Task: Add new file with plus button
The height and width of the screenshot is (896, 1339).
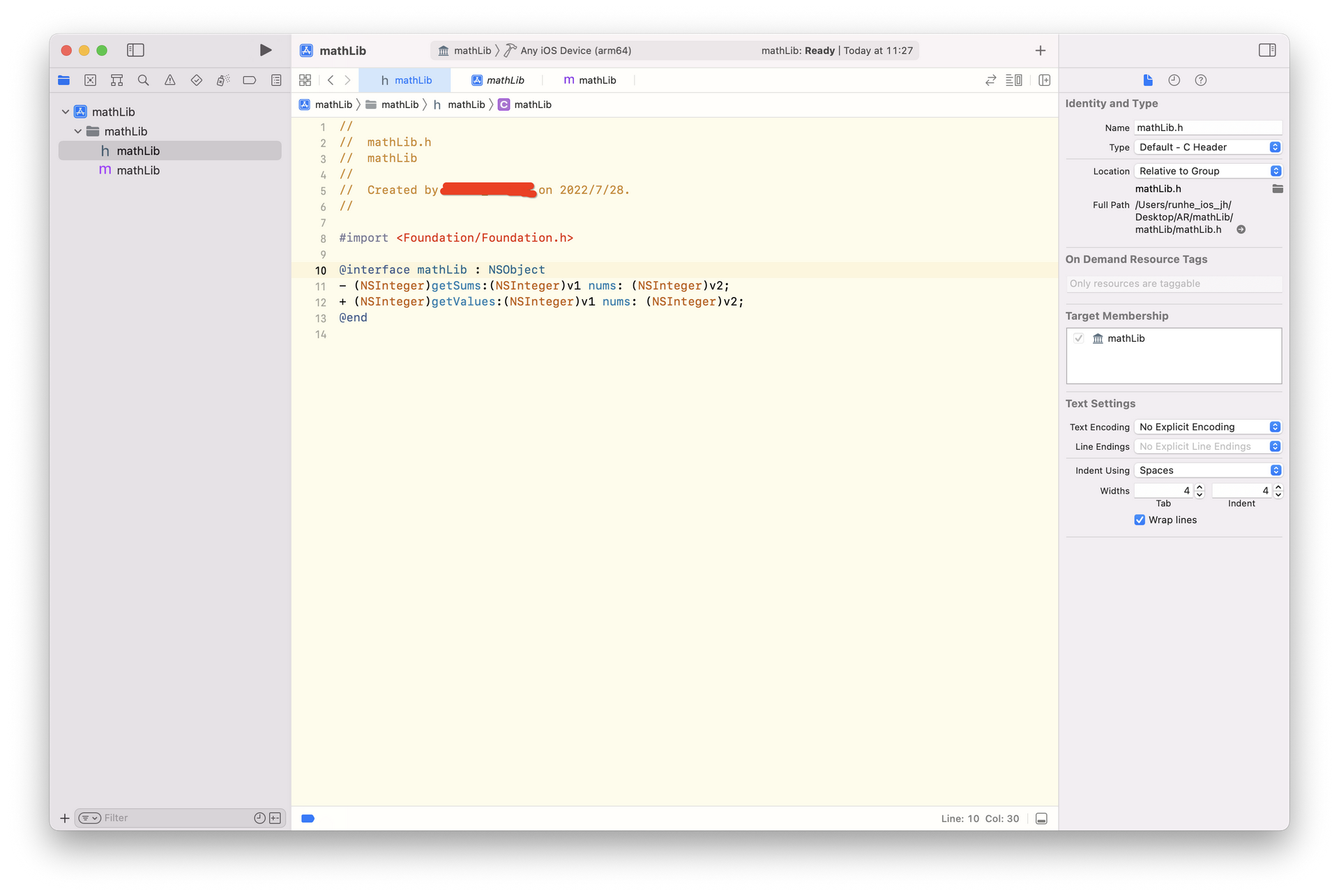Action: [65, 818]
